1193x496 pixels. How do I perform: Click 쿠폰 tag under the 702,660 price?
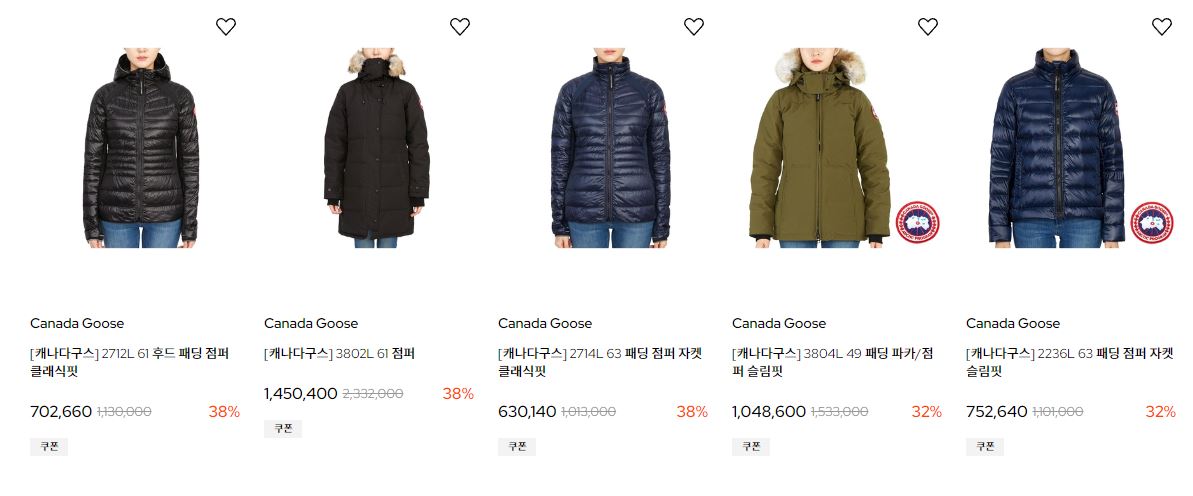[x=49, y=447]
